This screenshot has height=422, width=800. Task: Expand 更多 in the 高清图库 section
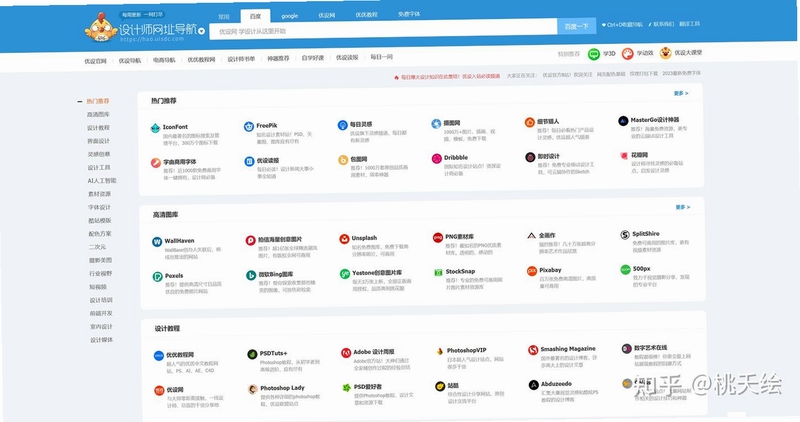click(x=683, y=207)
